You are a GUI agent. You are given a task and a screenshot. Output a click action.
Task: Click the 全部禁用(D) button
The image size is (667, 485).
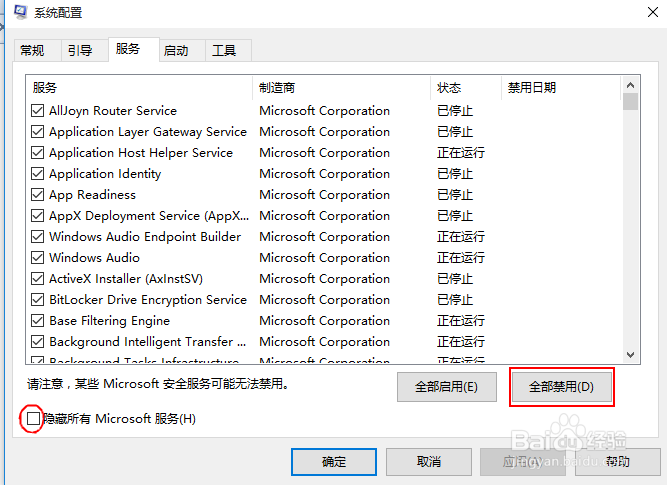pyautogui.click(x=561, y=387)
